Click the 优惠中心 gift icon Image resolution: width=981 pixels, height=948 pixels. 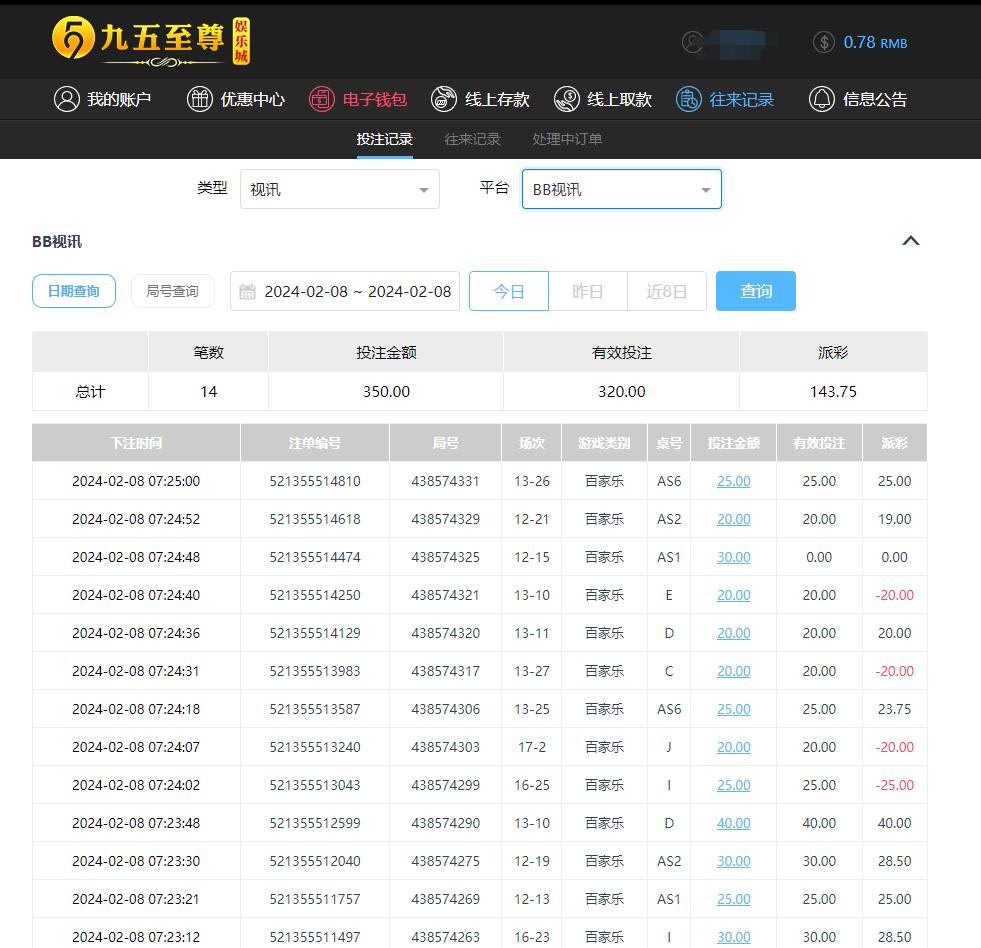tap(200, 99)
